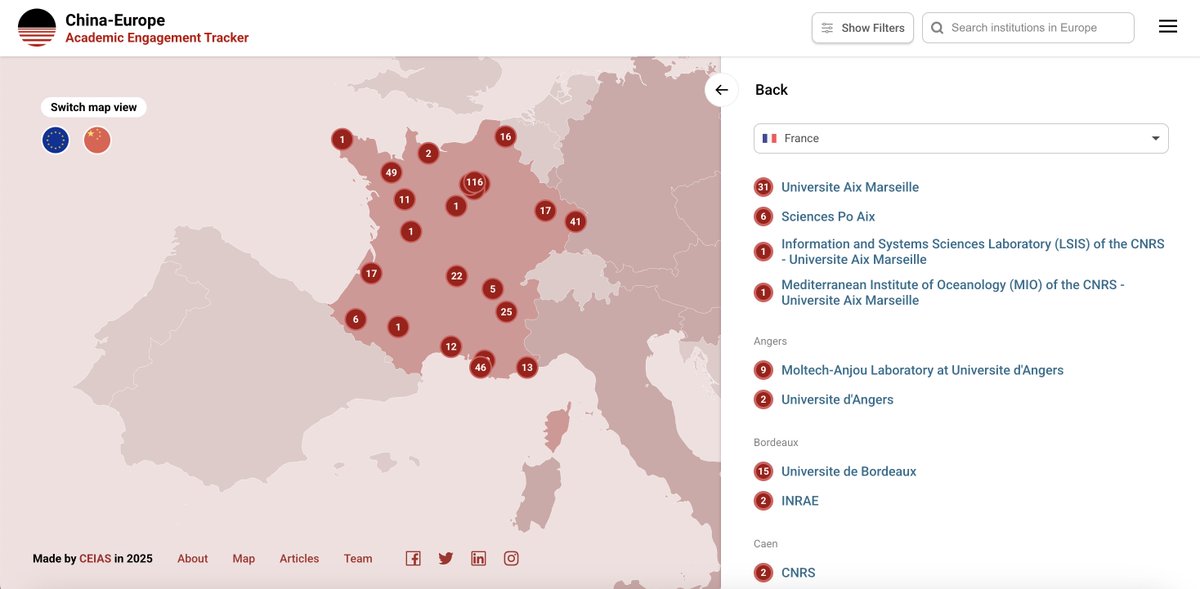Open Moltech-Anjou Laboratory link
The image size is (1200, 589).
[922, 370]
